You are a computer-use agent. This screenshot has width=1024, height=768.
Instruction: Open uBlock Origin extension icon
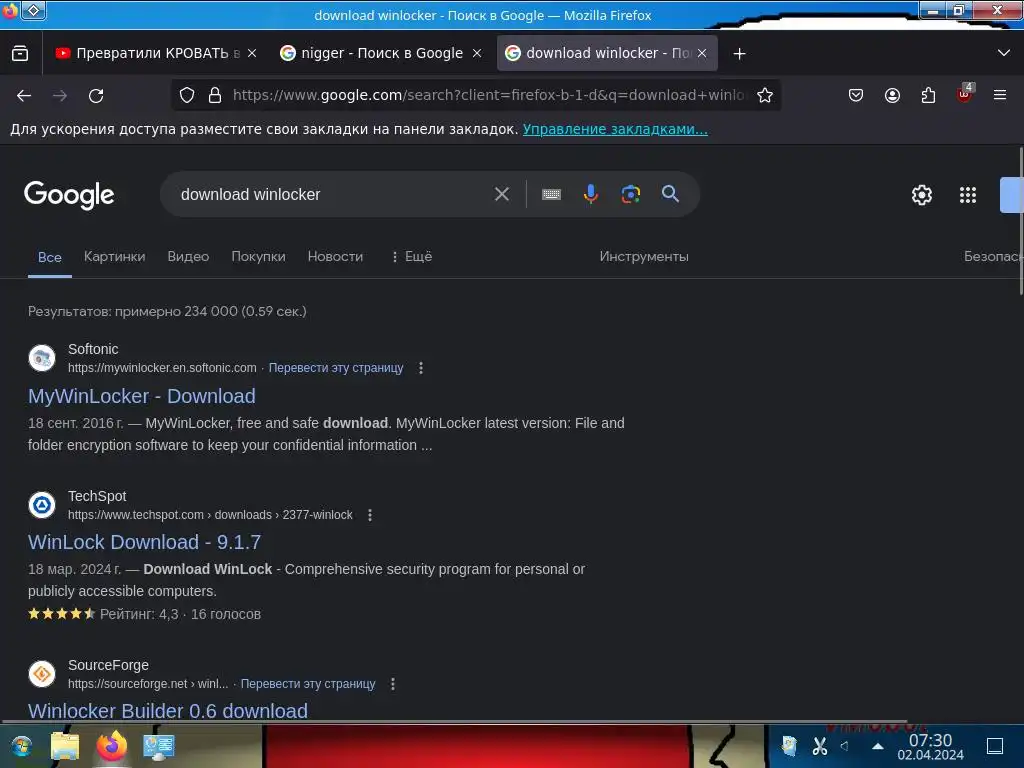pyautogui.click(x=965, y=93)
